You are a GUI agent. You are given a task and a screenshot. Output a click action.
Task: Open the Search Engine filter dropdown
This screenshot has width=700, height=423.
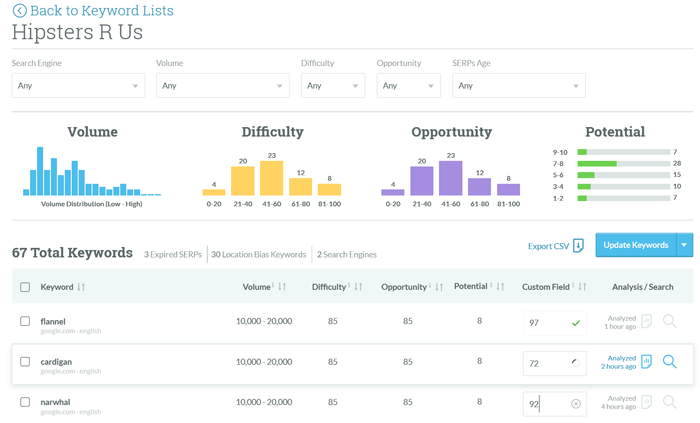[x=78, y=86]
